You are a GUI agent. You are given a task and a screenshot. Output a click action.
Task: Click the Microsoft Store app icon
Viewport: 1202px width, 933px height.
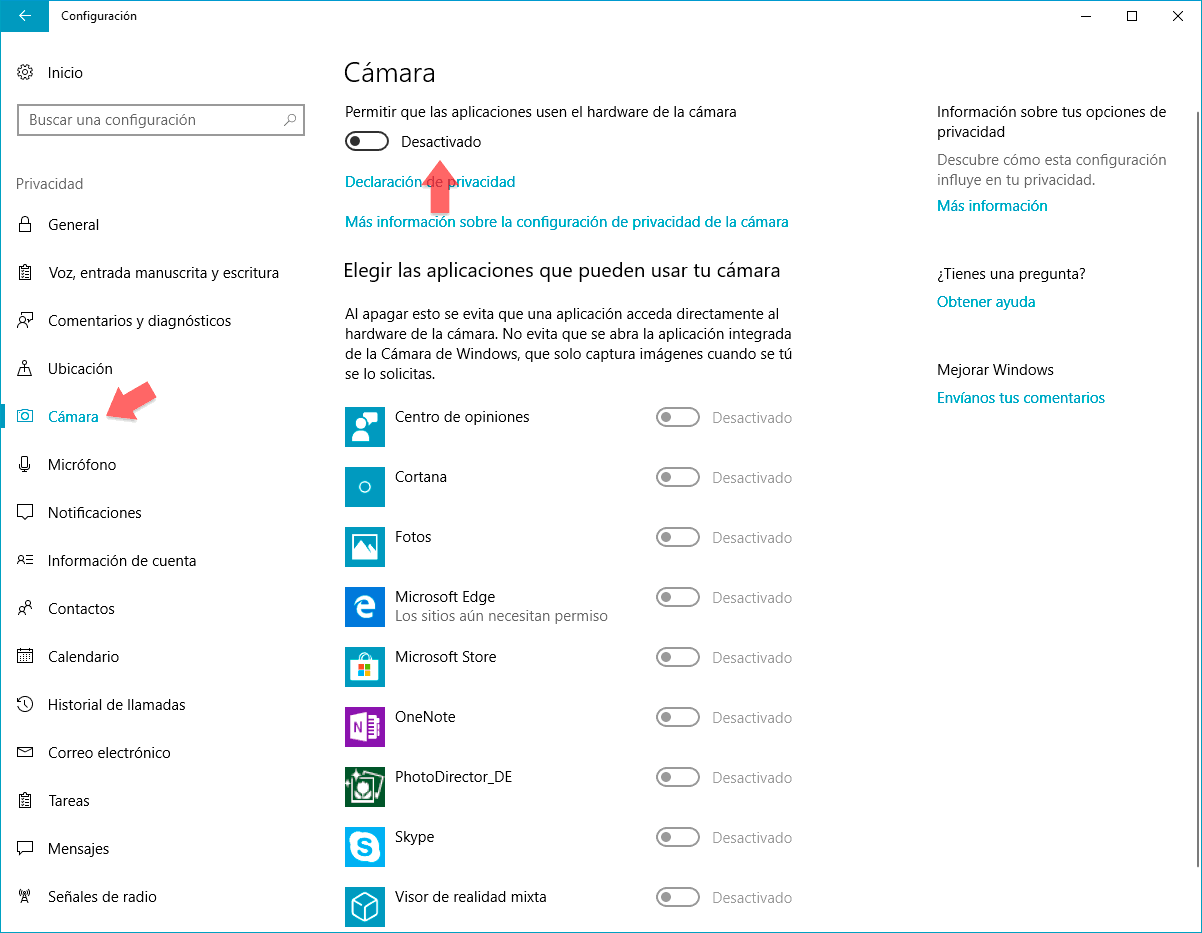pyautogui.click(x=365, y=667)
